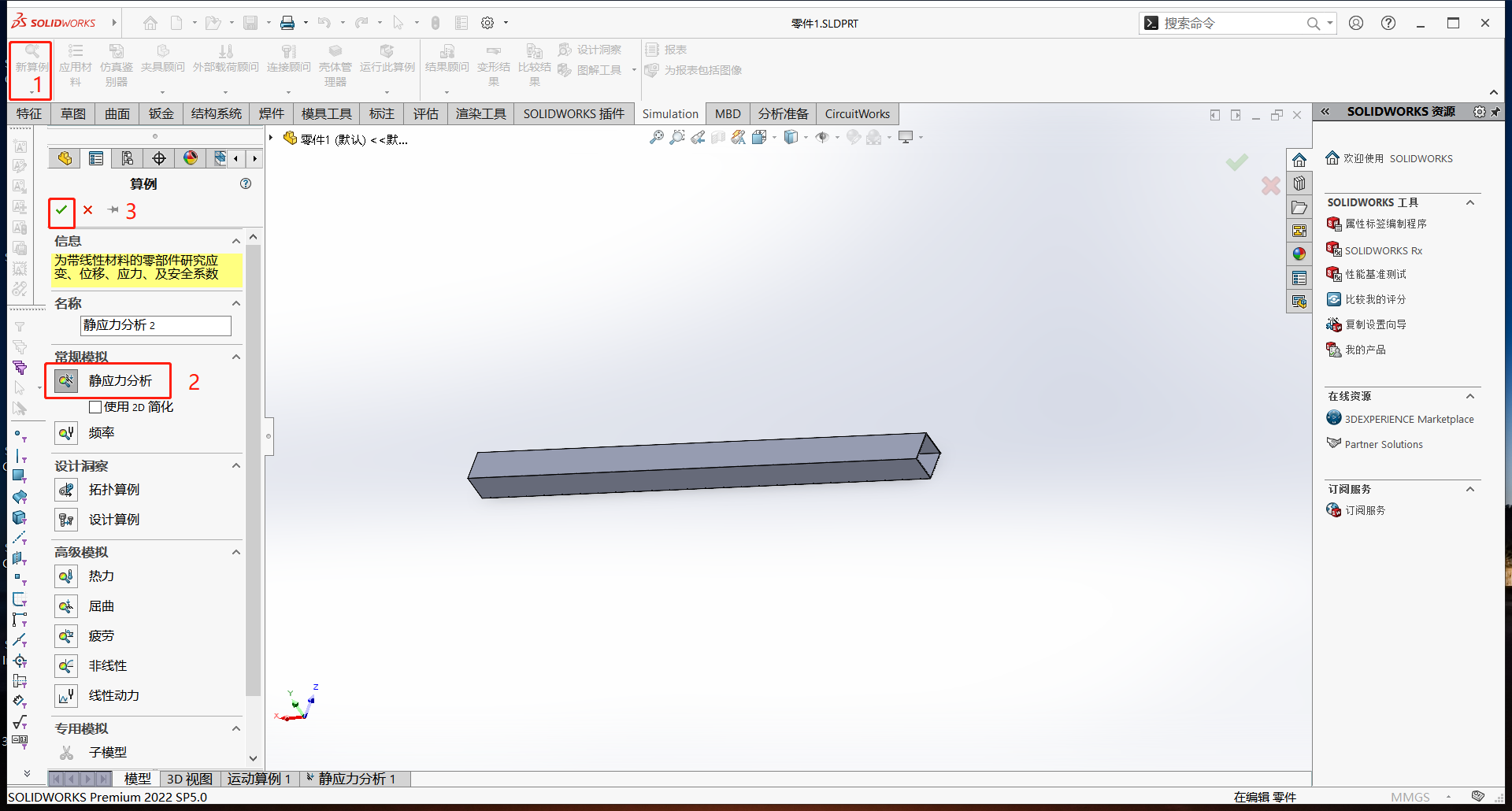Screen dimensions: 1512x811
Task: Click the MMGS unit system in status bar
Action: [x=1410, y=797]
